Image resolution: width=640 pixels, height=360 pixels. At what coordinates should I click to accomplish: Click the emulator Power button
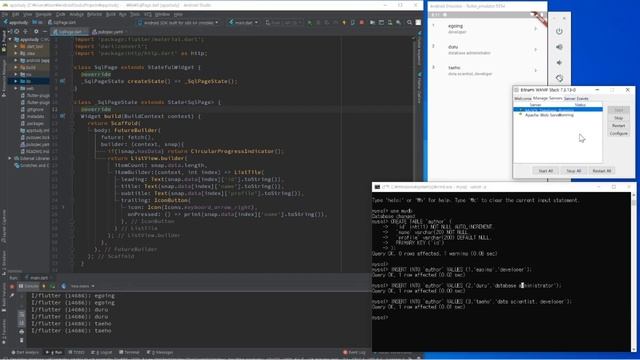point(559,31)
